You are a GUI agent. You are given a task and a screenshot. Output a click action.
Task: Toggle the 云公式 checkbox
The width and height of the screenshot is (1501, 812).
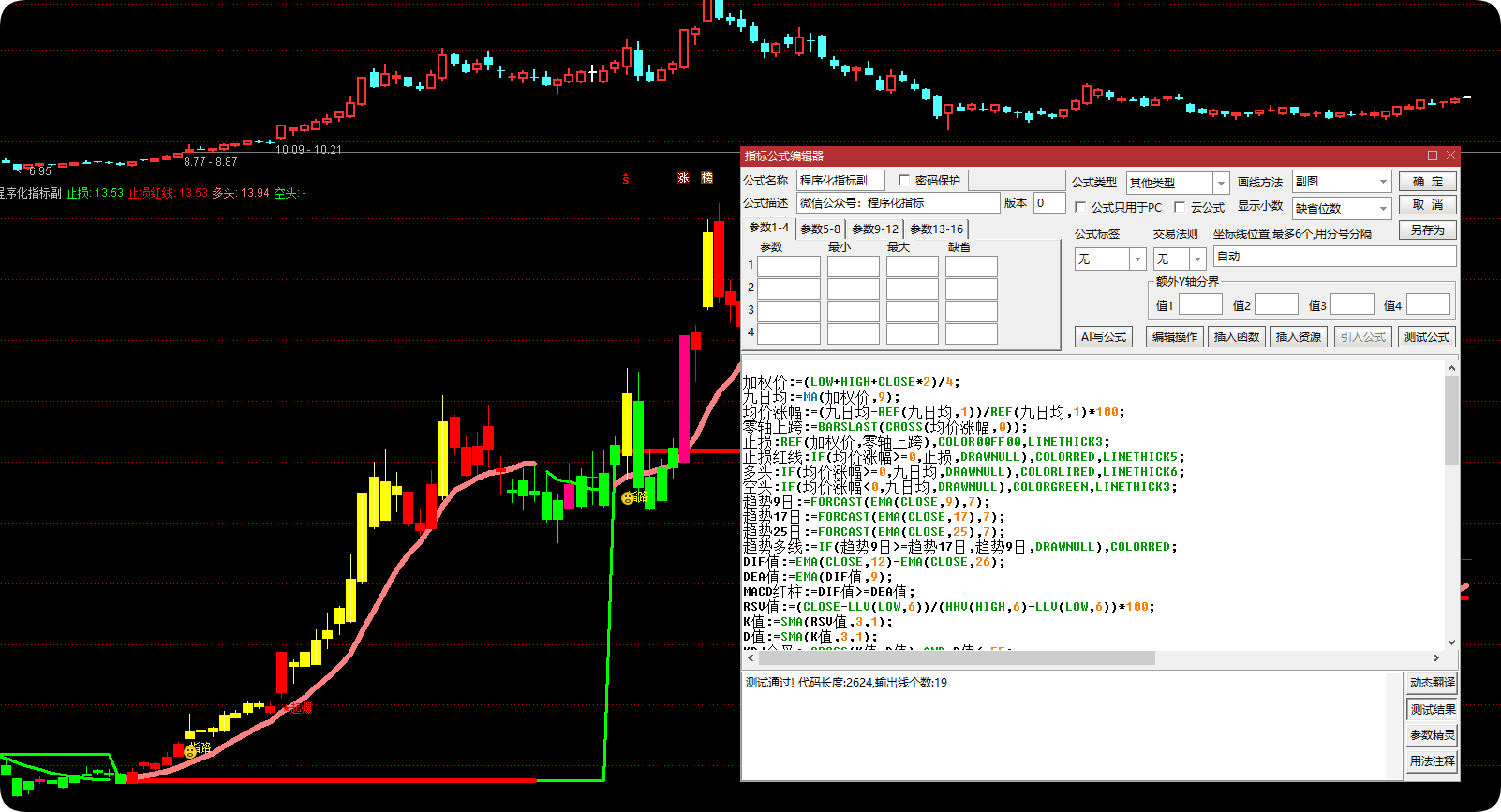click(x=1180, y=207)
